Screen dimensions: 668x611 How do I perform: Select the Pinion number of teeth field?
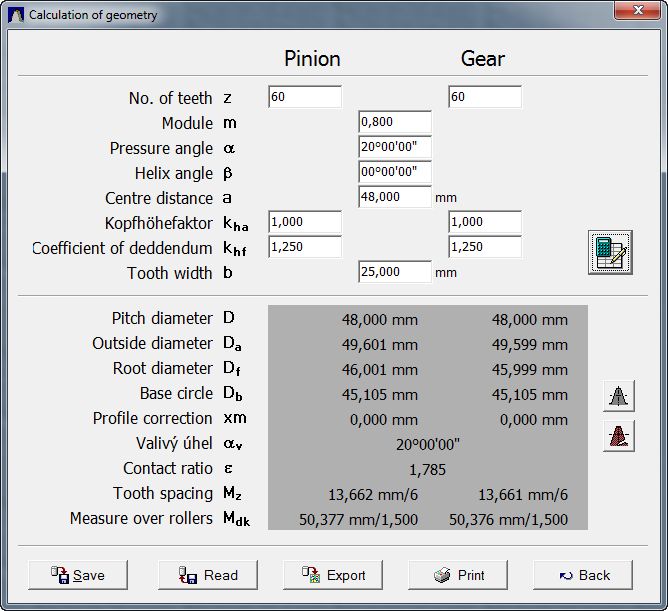305,97
